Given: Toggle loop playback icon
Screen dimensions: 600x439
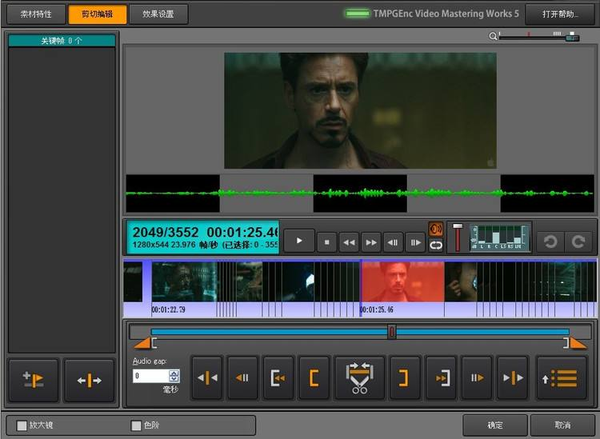Looking at the screenshot, I should (436, 247).
